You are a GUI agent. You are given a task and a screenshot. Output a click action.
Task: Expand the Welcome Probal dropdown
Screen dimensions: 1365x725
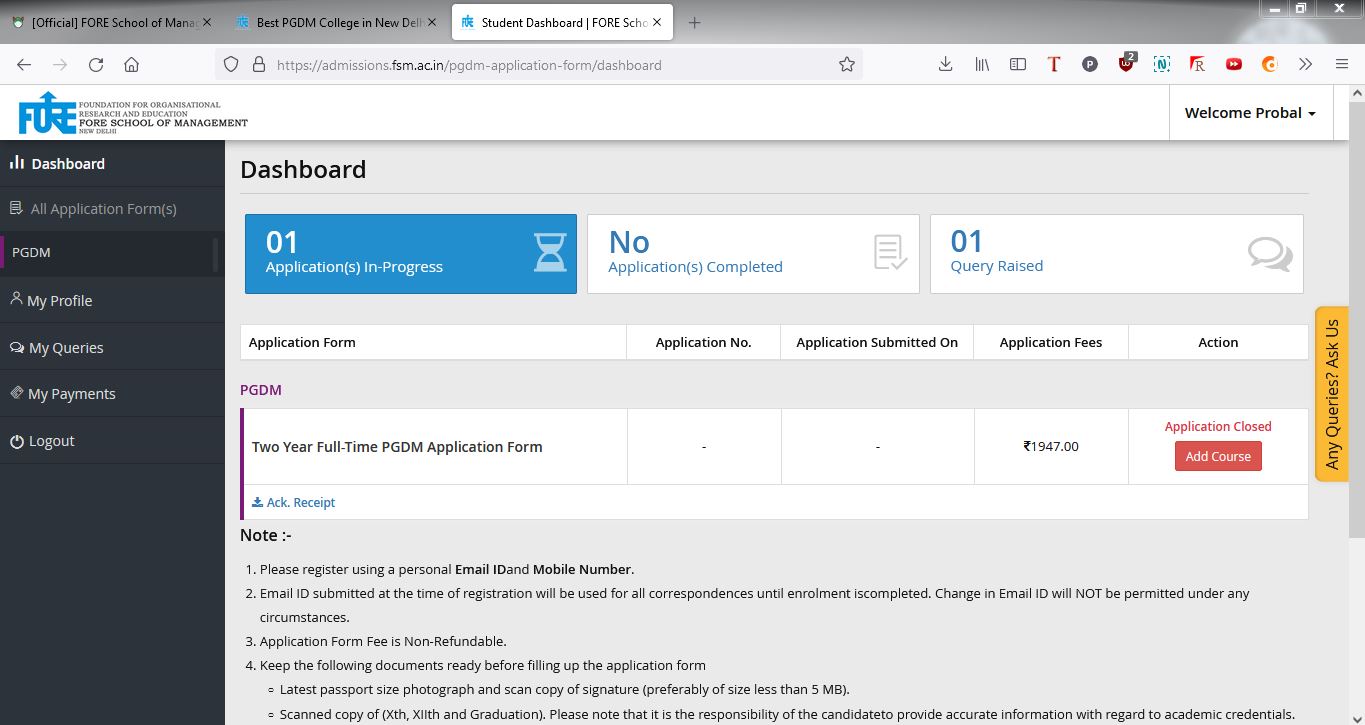1249,113
